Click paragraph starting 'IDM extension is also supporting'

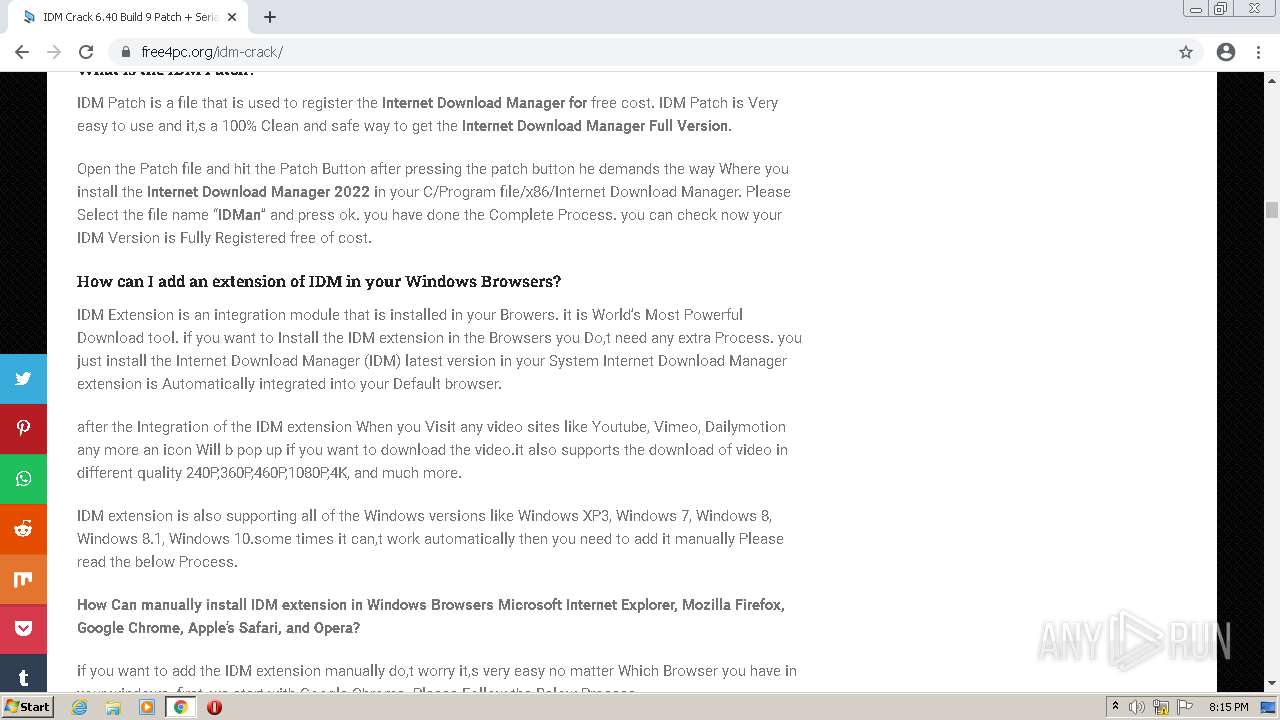[430, 539]
